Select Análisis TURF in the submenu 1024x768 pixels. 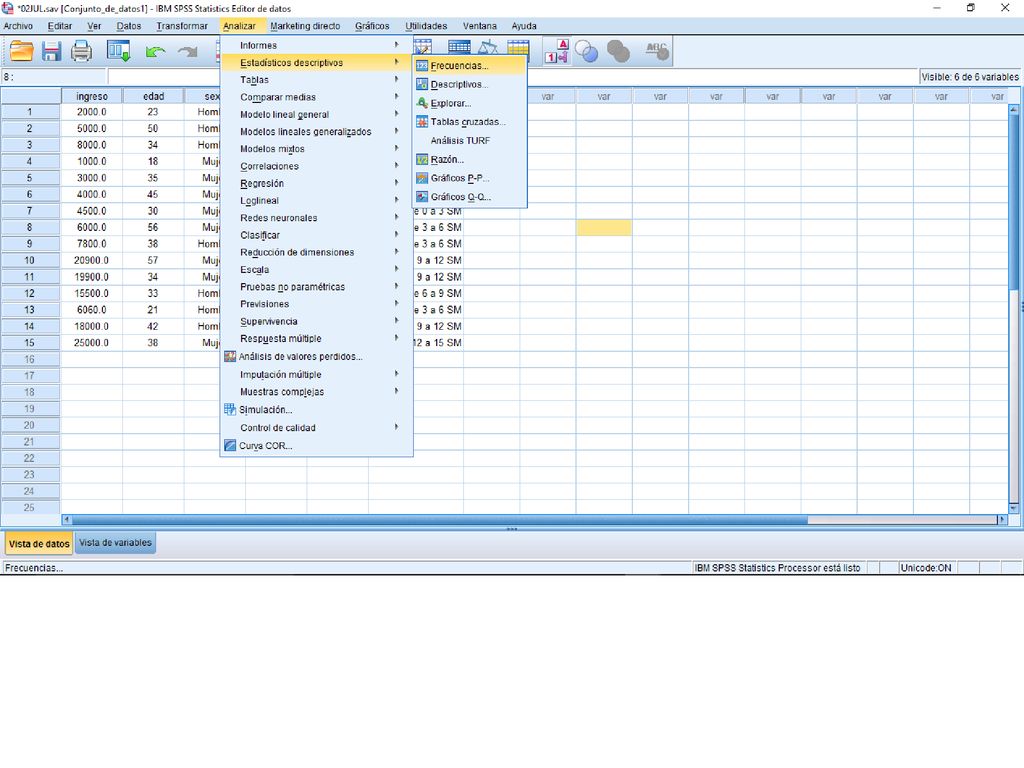[470, 140]
